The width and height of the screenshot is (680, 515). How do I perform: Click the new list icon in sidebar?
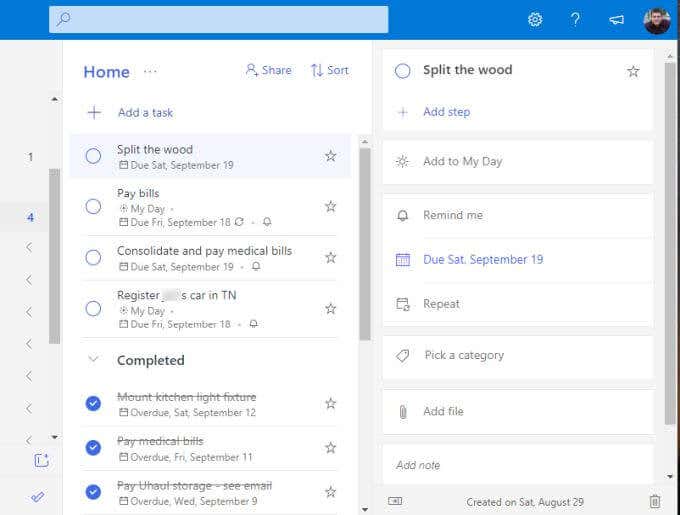(42, 460)
